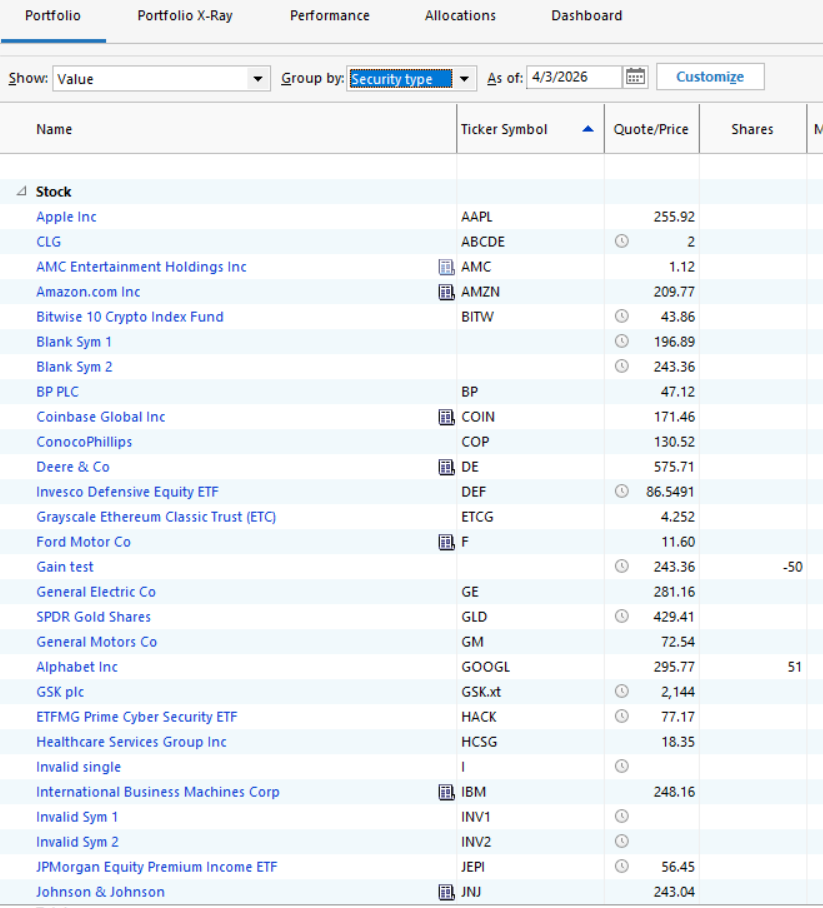This screenshot has height=908, width=823.
Task: Open the calendar date picker icon
Action: click(635, 77)
